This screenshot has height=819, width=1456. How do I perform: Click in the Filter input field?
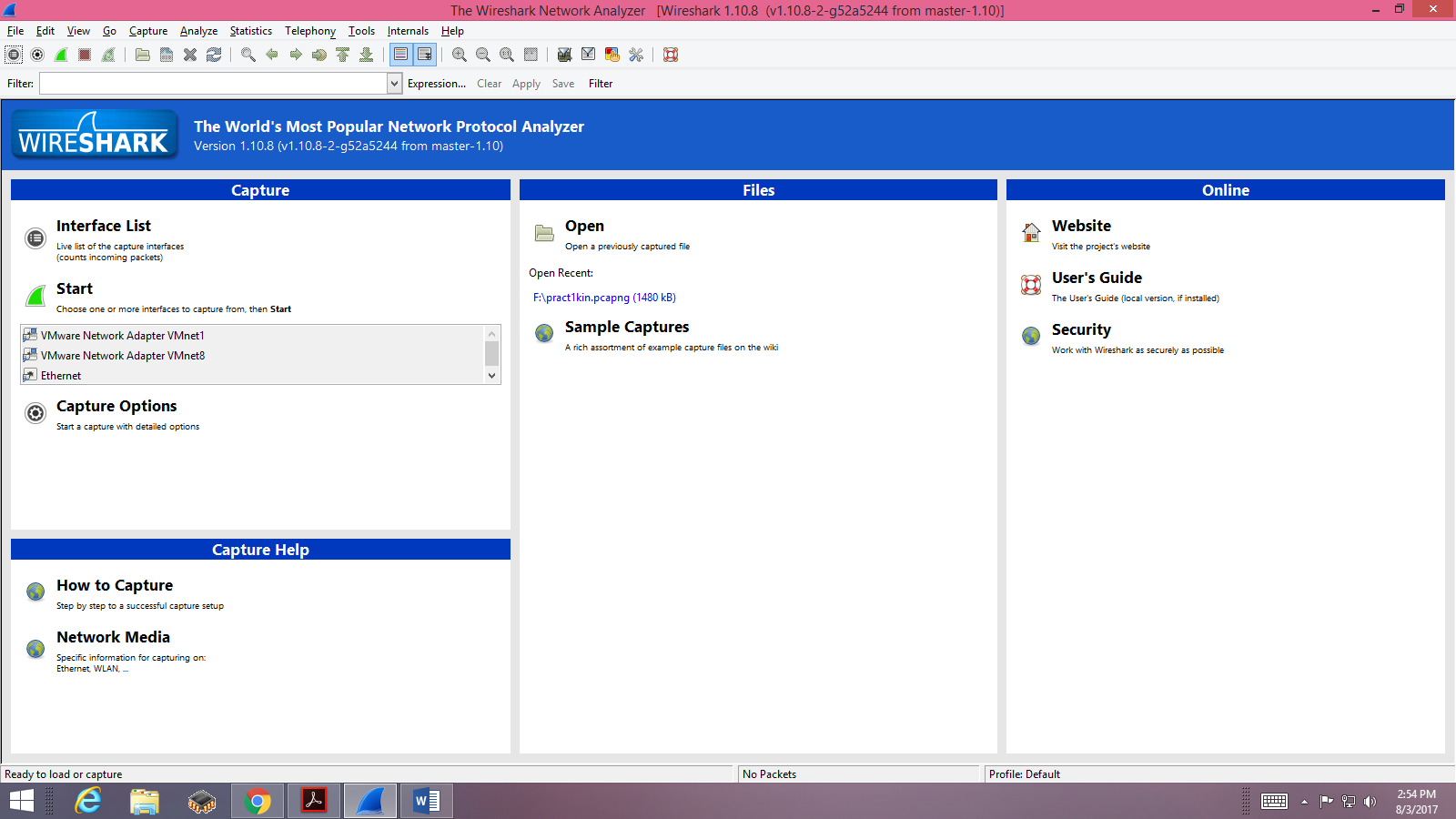pyautogui.click(x=213, y=84)
